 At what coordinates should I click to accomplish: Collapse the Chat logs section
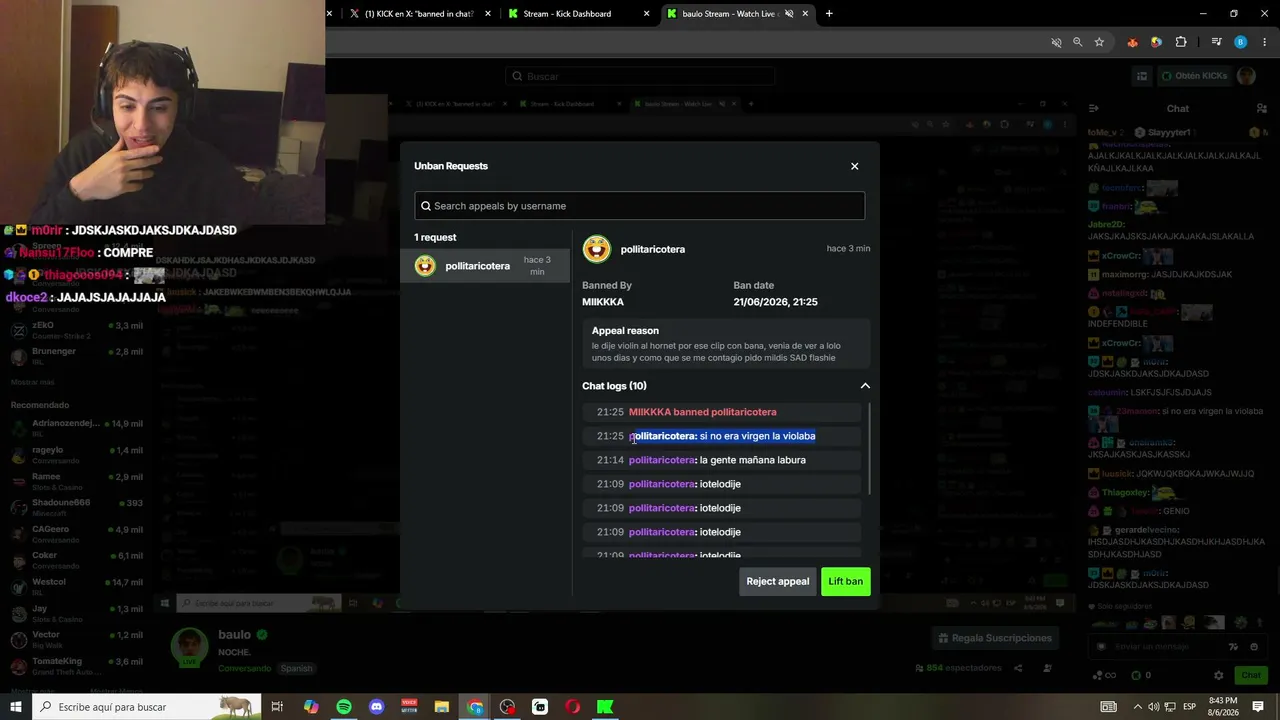[x=865, y=386]
